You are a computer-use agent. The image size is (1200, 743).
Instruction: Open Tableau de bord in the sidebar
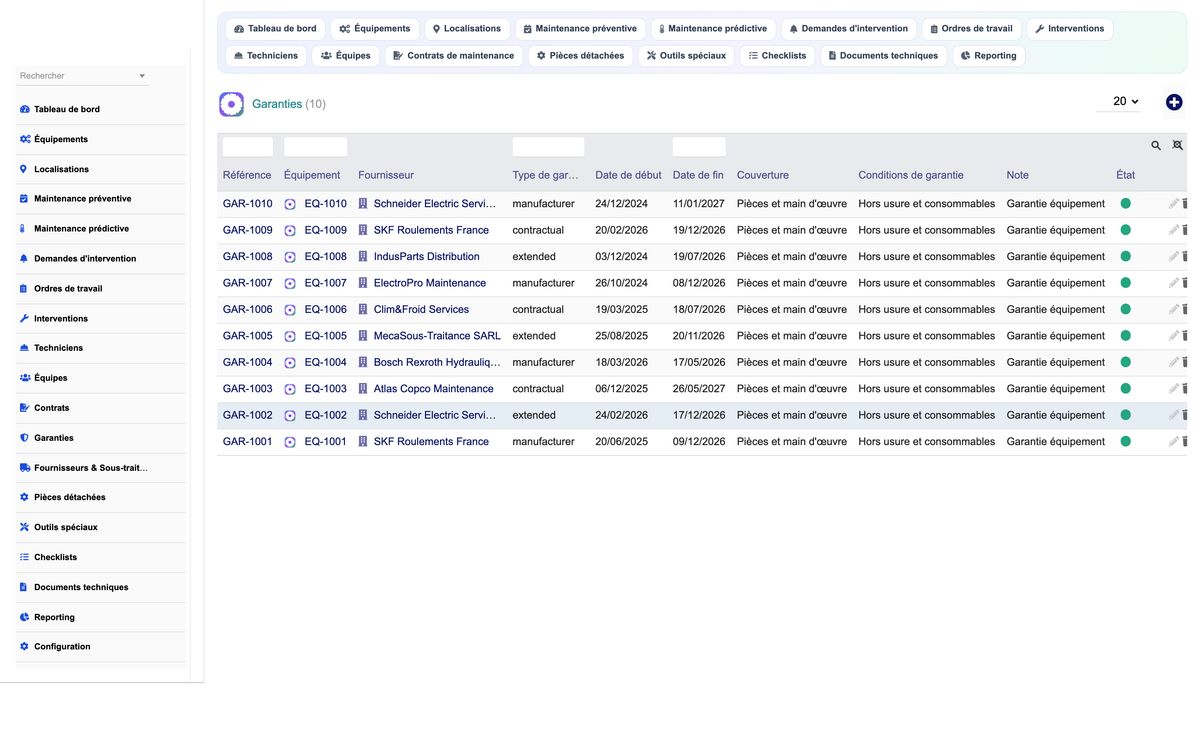66,109
